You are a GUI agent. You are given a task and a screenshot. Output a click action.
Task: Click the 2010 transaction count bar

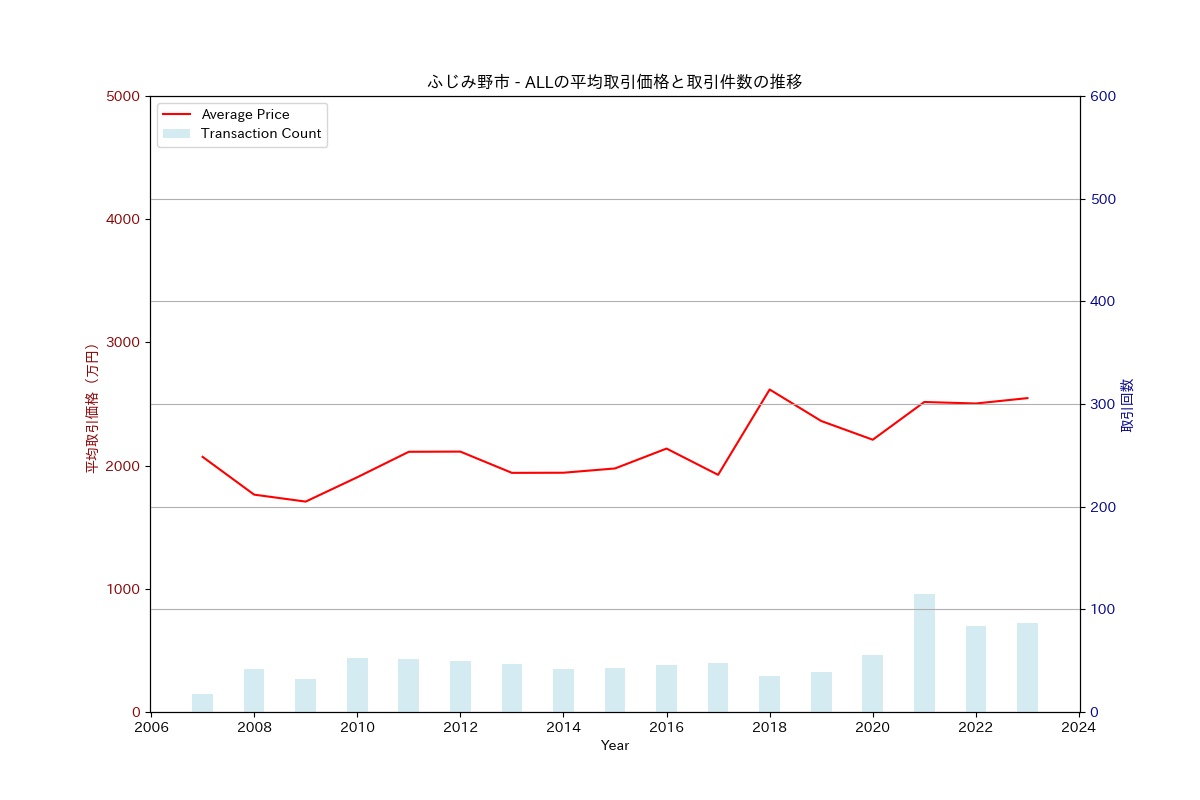pyautogui.click(x=357, y=685)
